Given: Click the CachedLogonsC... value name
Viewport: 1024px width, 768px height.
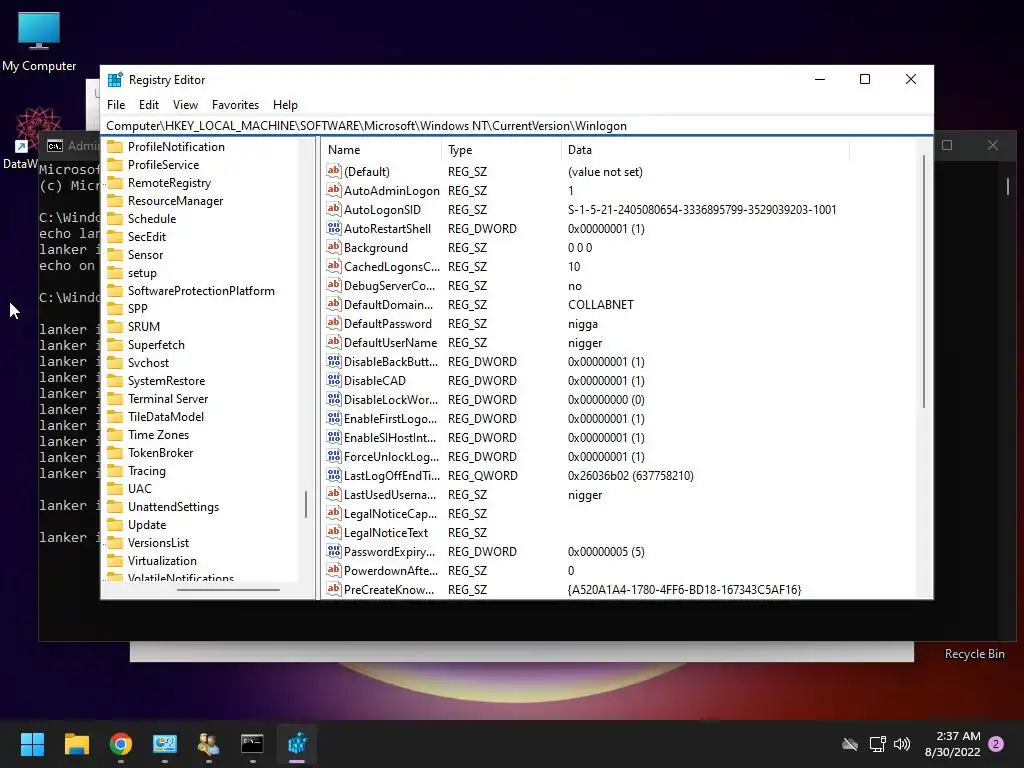Looking at the screenshot, I should [392, 266].
